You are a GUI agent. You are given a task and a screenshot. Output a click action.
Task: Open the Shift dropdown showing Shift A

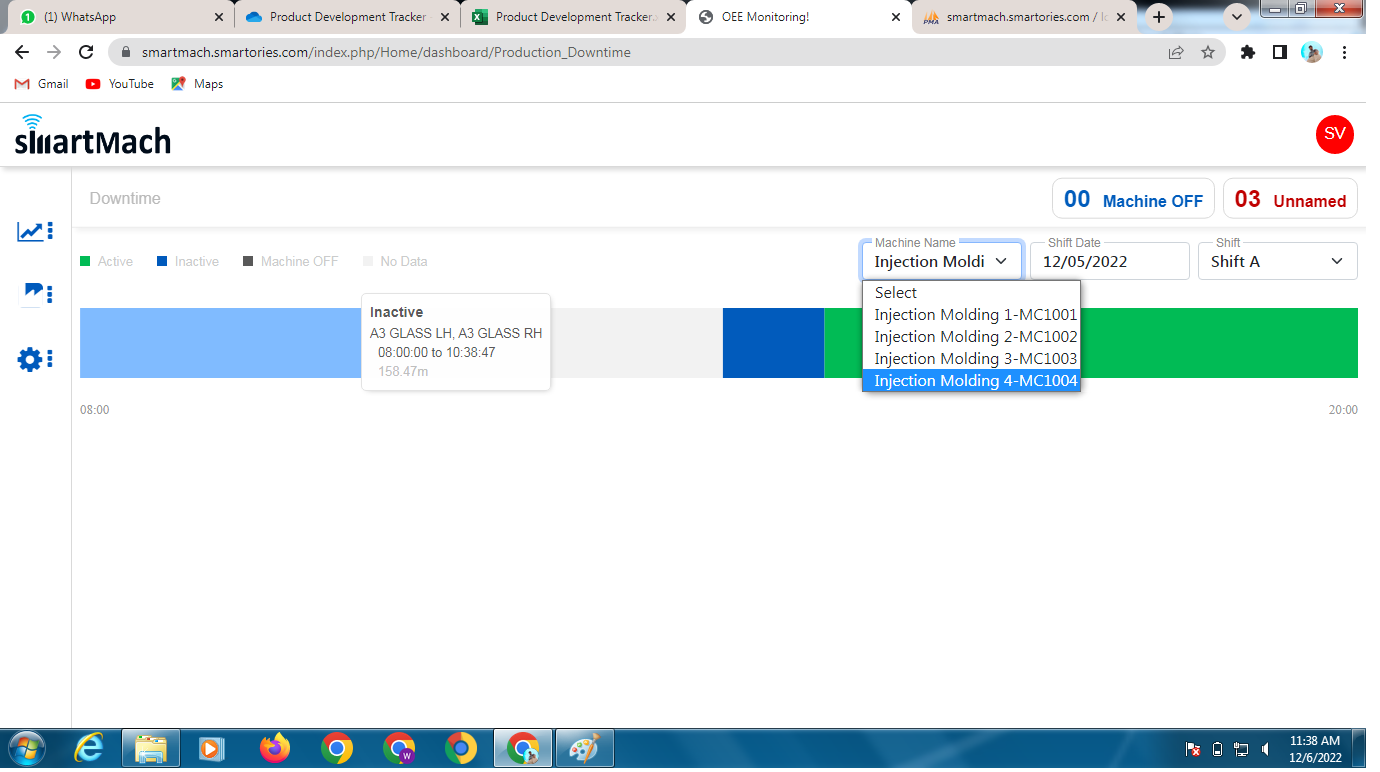1277,261
